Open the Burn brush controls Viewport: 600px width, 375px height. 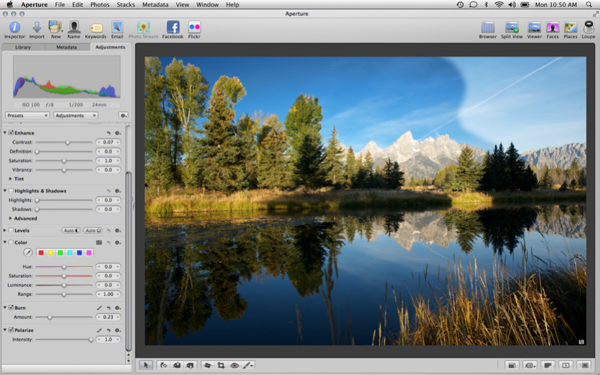pos(99,308)
